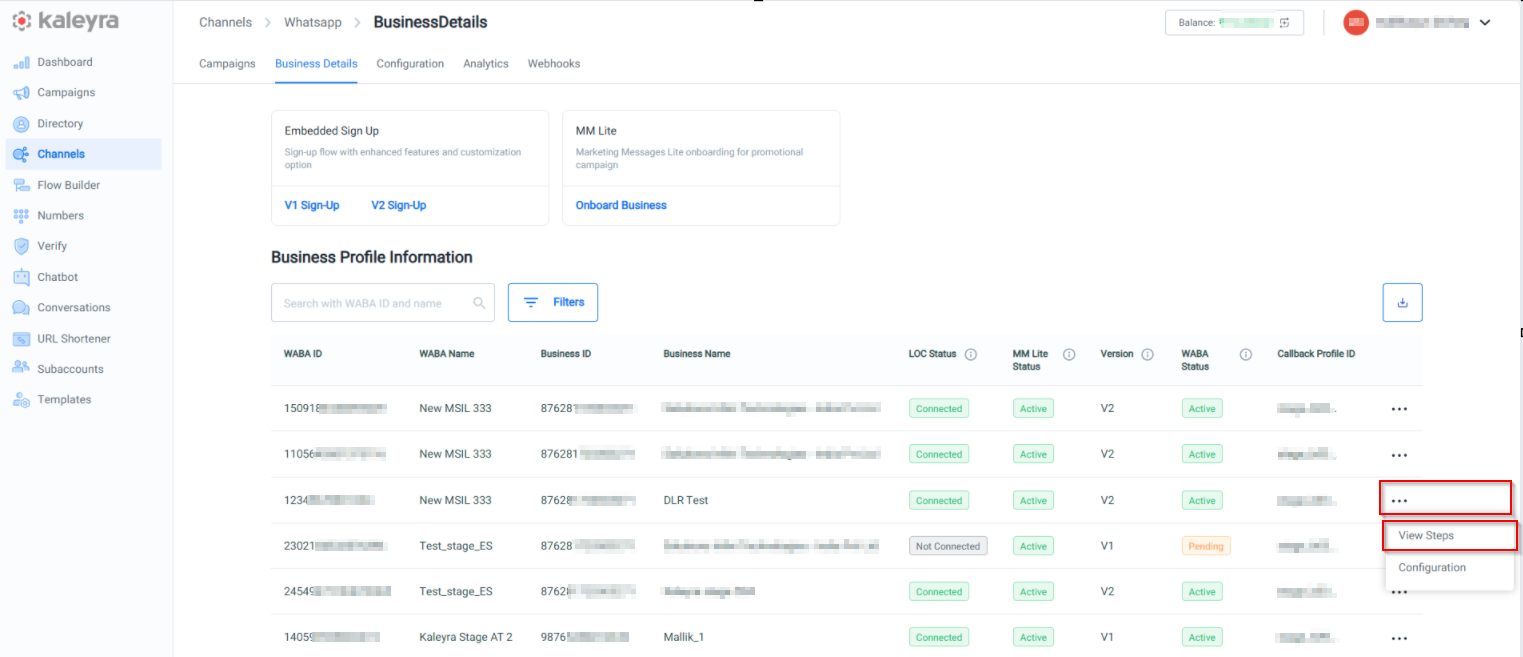This screenshot has height=657, width=1523.
Task: Select the Business Details tab
Action: click(x=316, y=64)
